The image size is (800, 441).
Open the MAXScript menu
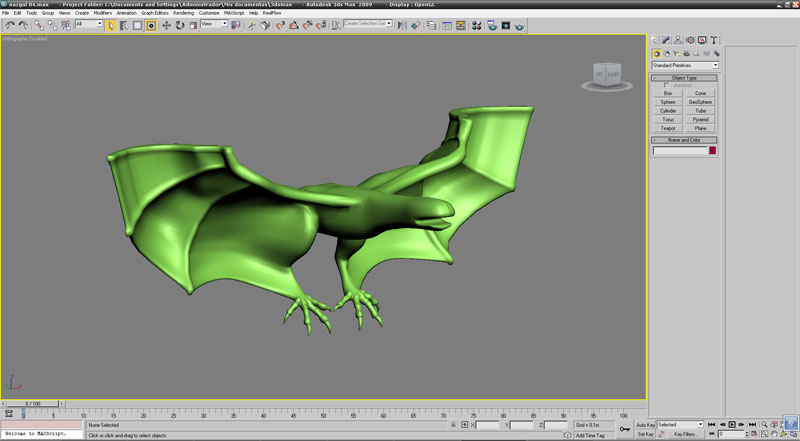pyautogui.click(x=234, y=13)
